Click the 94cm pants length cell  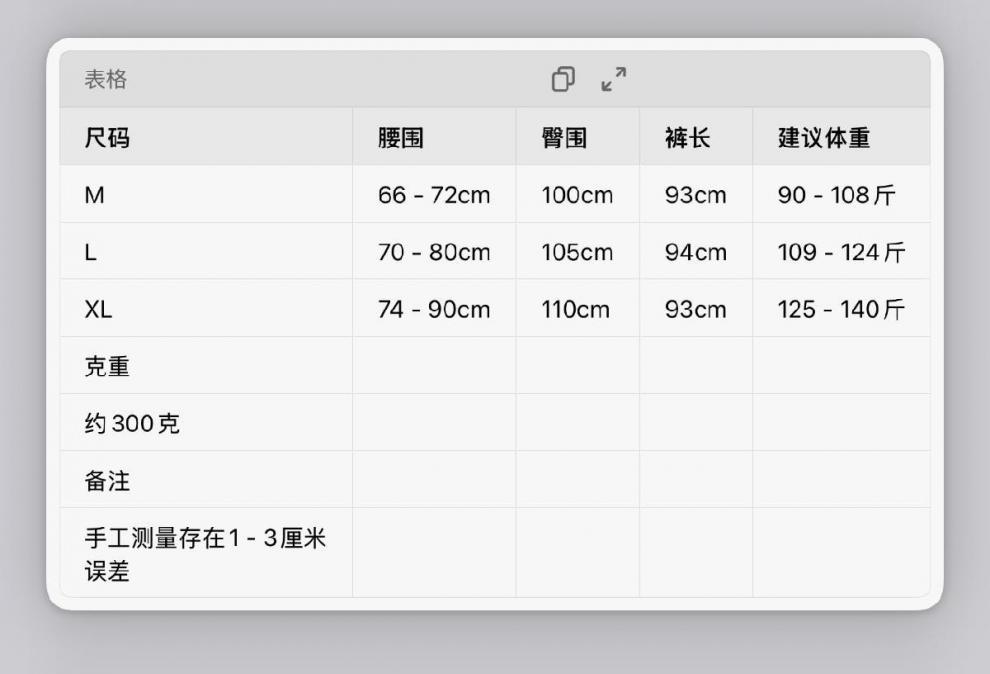click(x=696, y=252)
